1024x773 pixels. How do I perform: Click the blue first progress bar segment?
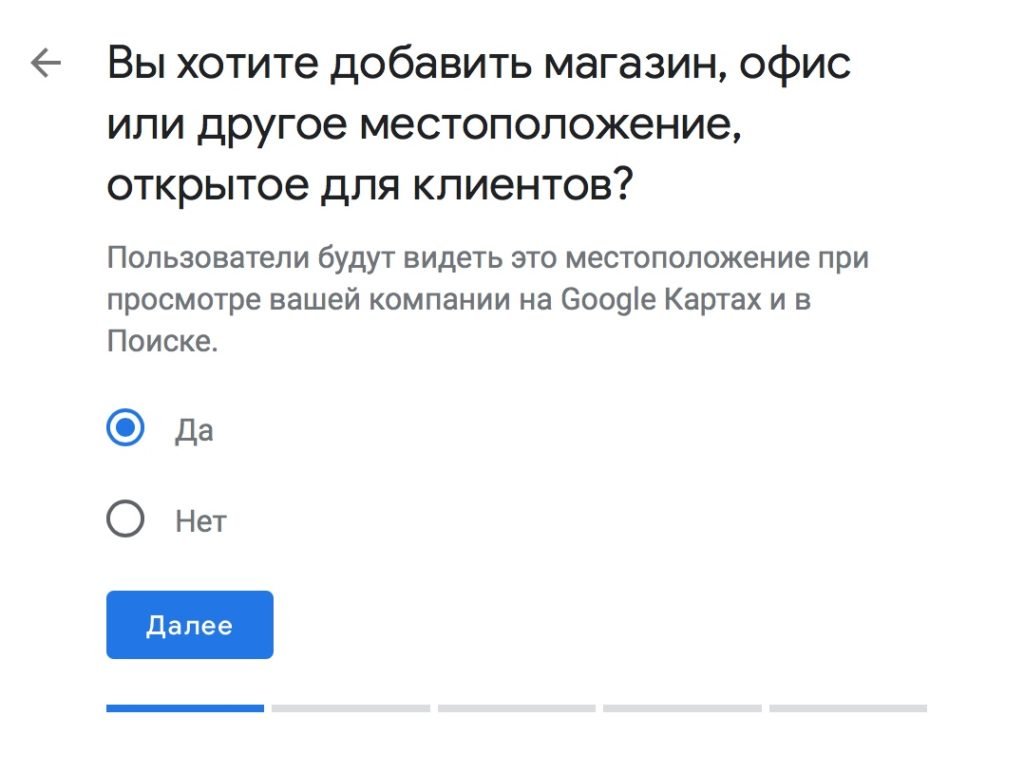click(185, 709)
